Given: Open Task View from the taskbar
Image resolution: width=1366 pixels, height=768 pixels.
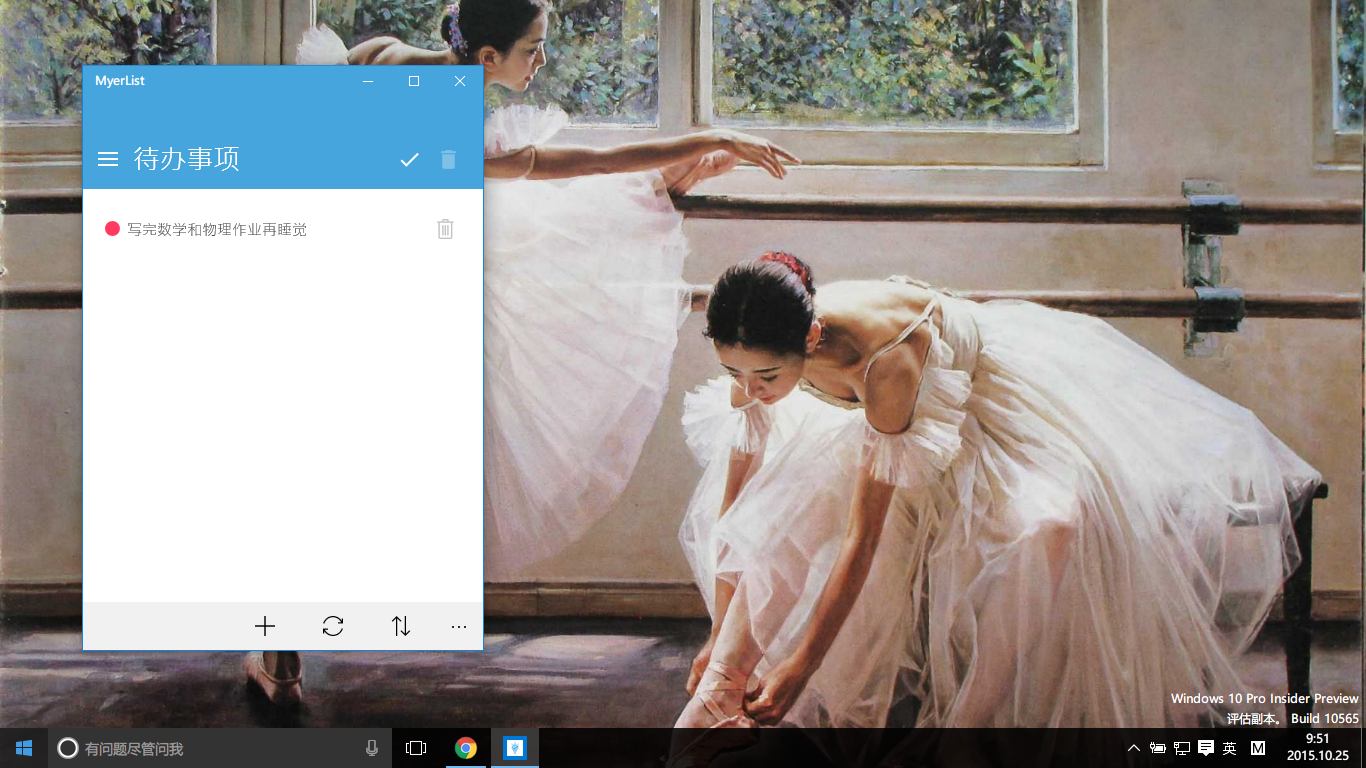Looking at the screenshot, I should pyautogui.click(x=416, y=748).
